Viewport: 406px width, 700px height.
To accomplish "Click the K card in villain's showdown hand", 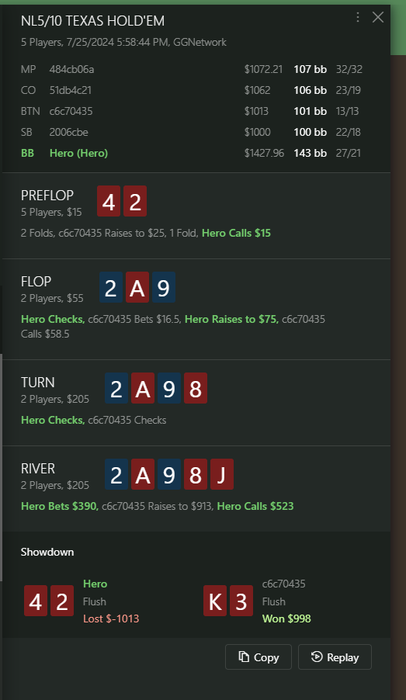I will (215, 601).
